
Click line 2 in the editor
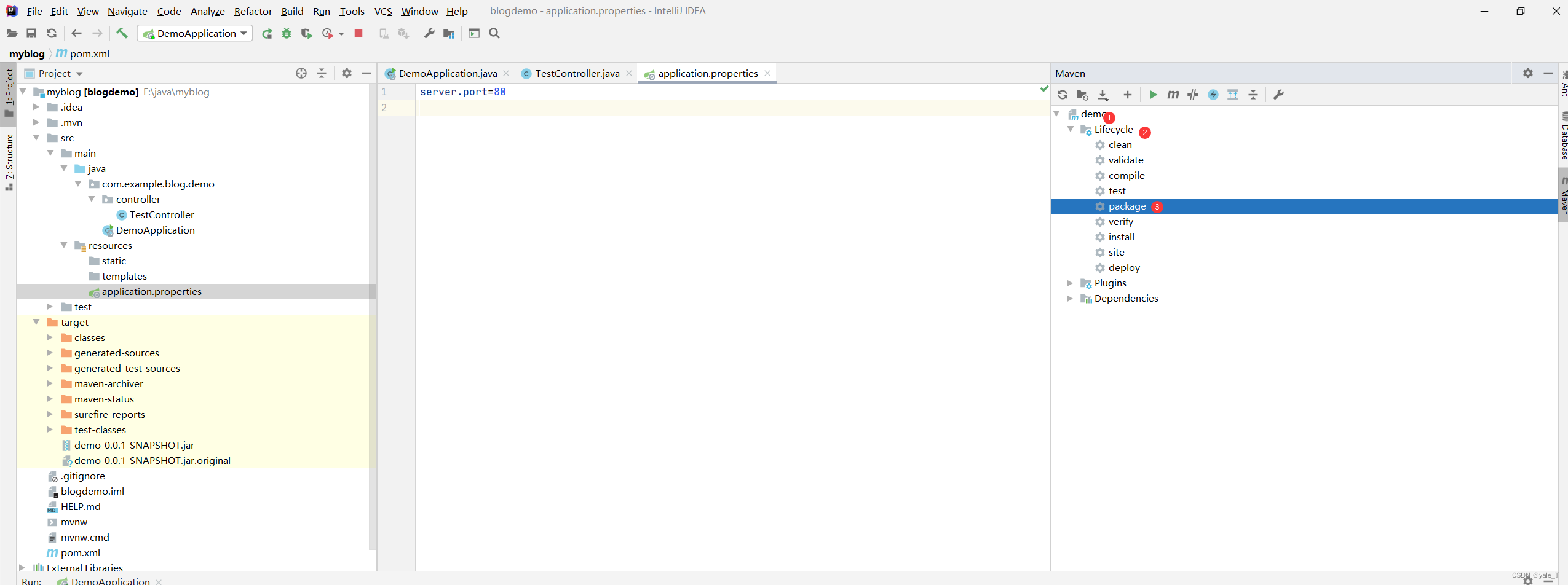click(732, 108)
